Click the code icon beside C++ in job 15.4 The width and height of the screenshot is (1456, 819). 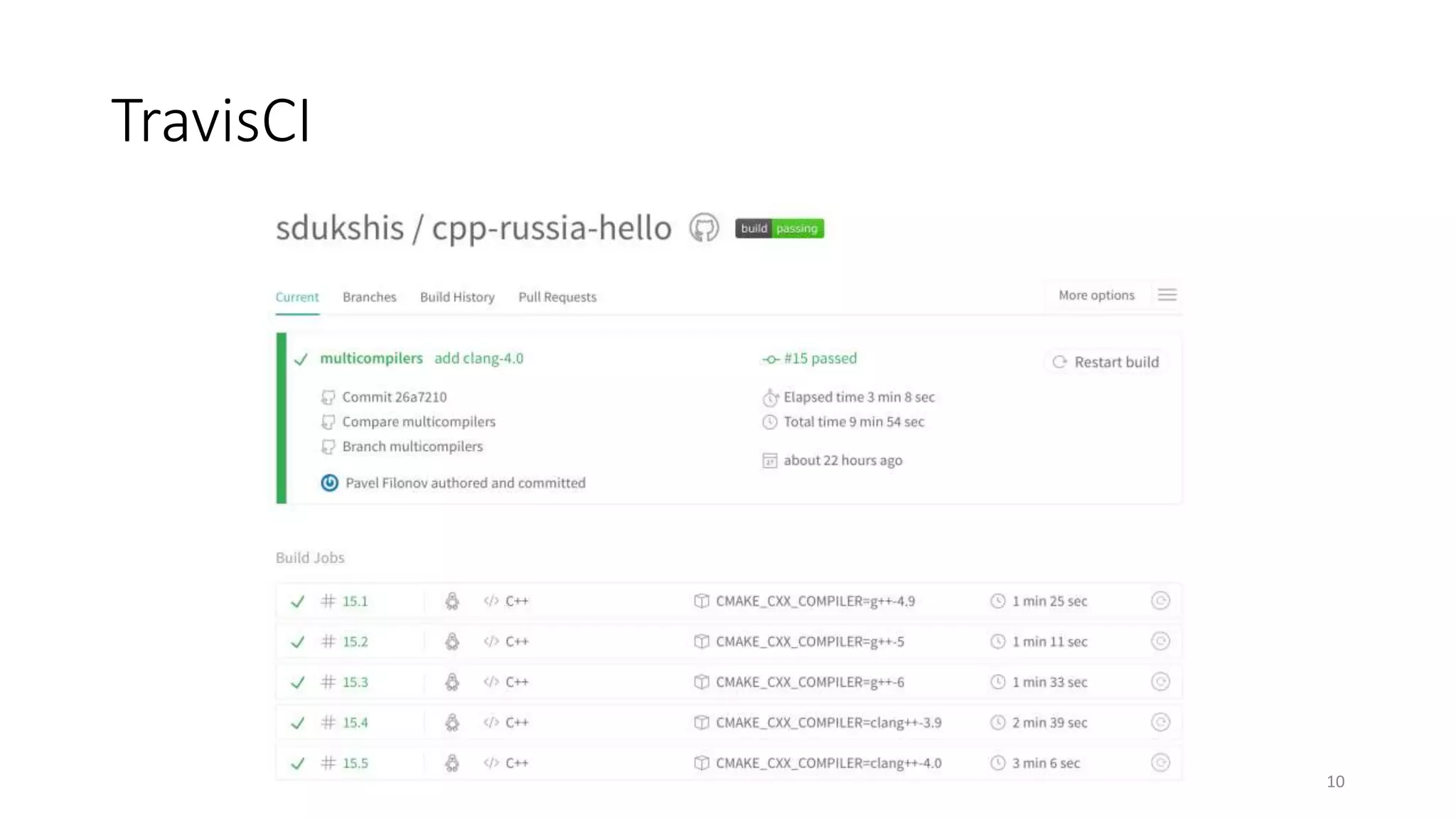(491, 722)
